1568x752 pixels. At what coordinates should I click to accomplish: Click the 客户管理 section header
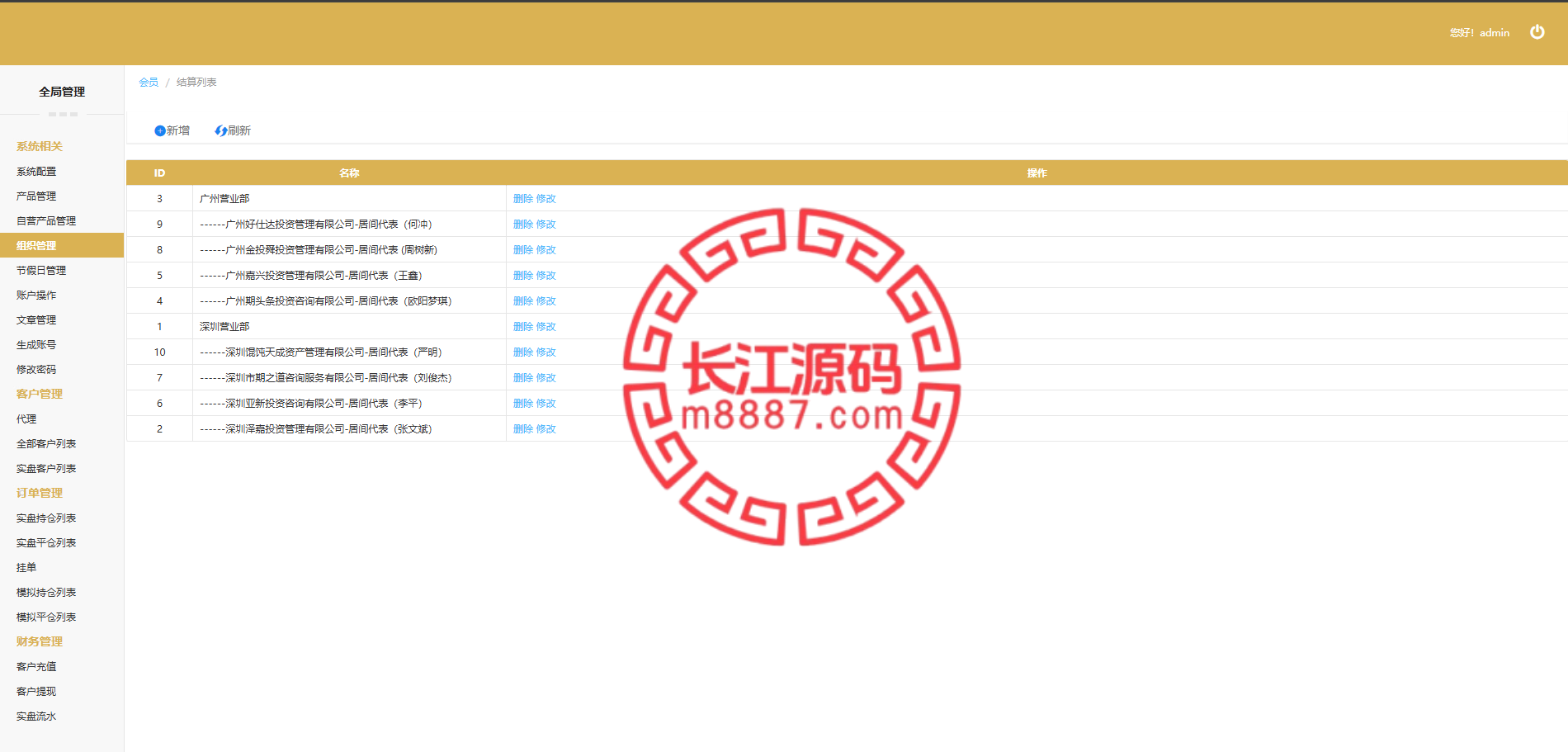tap(40, 394)
